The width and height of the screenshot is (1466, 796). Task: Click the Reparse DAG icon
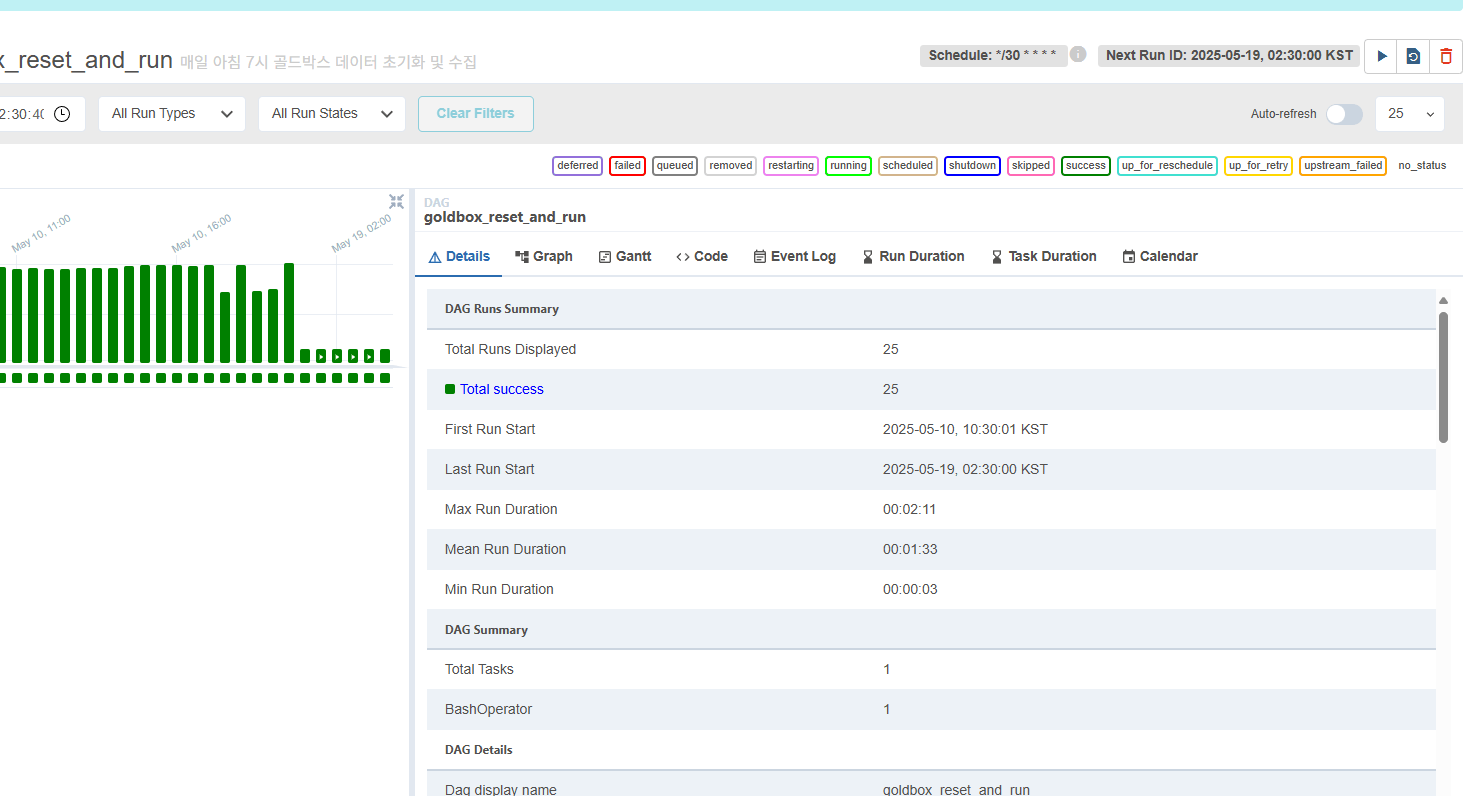[x=1413, y=56]
